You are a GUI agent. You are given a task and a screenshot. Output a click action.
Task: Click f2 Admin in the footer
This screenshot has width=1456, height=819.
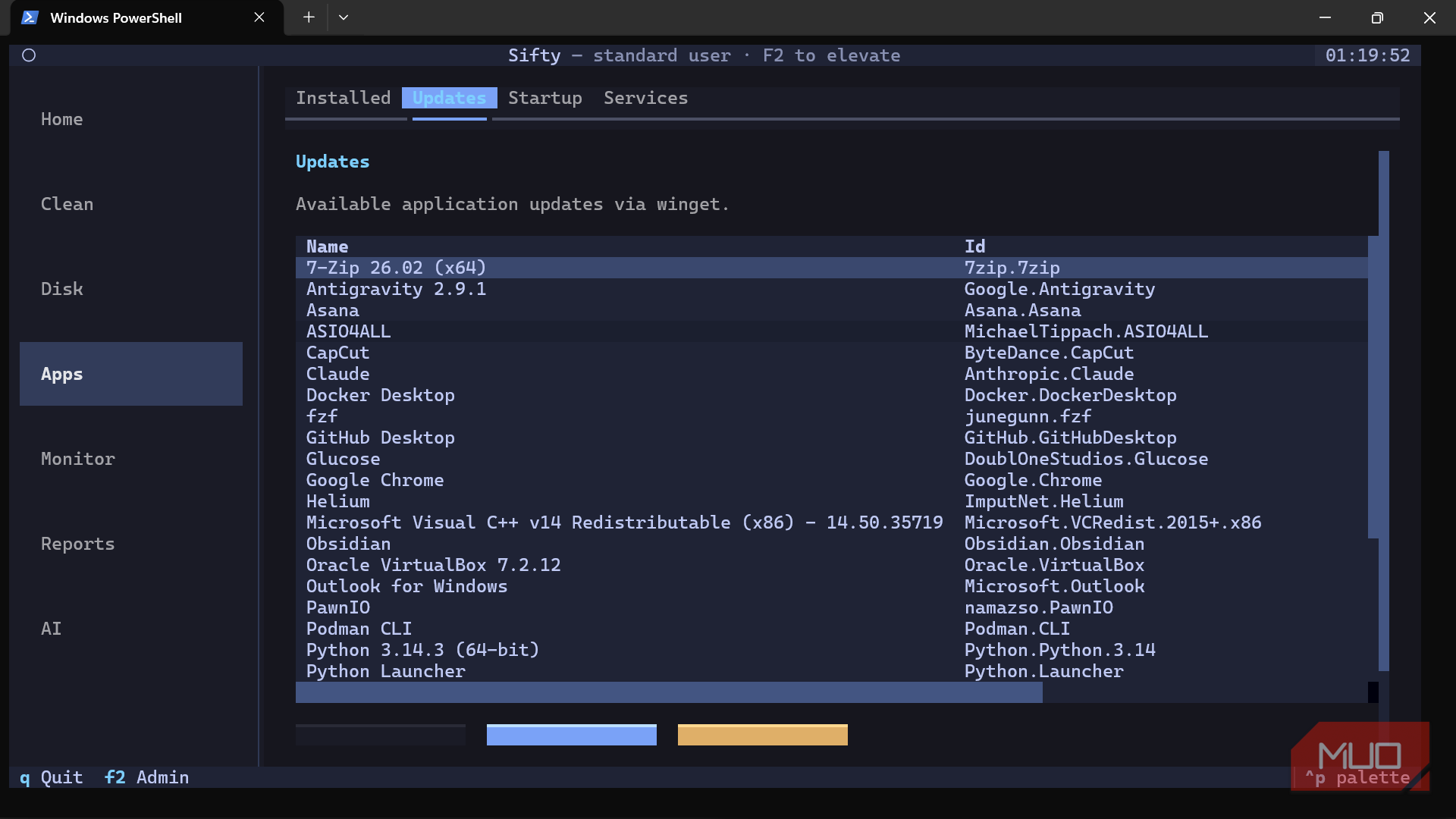click(x=147, y=777)
